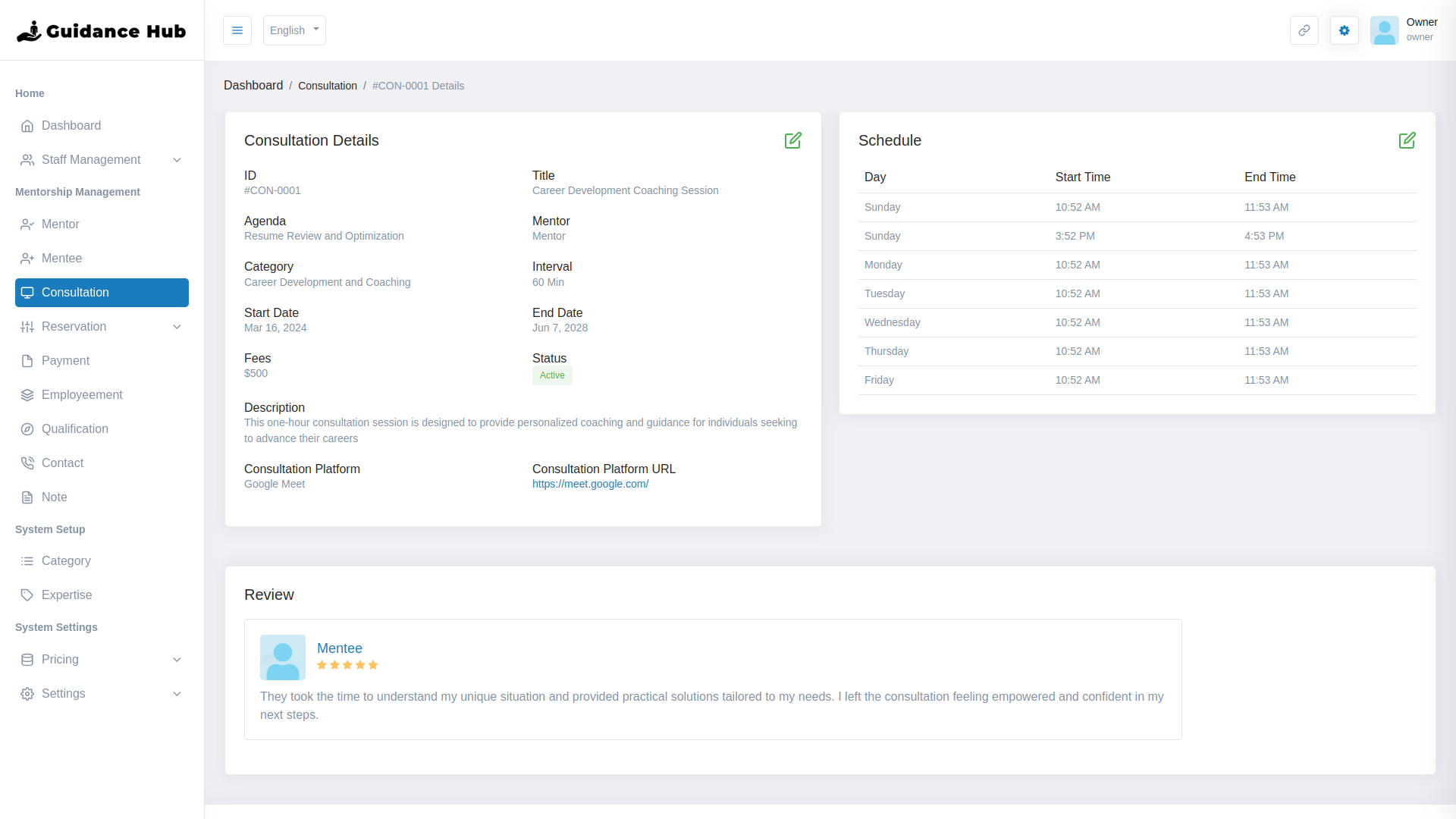This screenshot has height=819, width=1456.
Task: Open the settings gear in the header
Action: pos(1345,30)
